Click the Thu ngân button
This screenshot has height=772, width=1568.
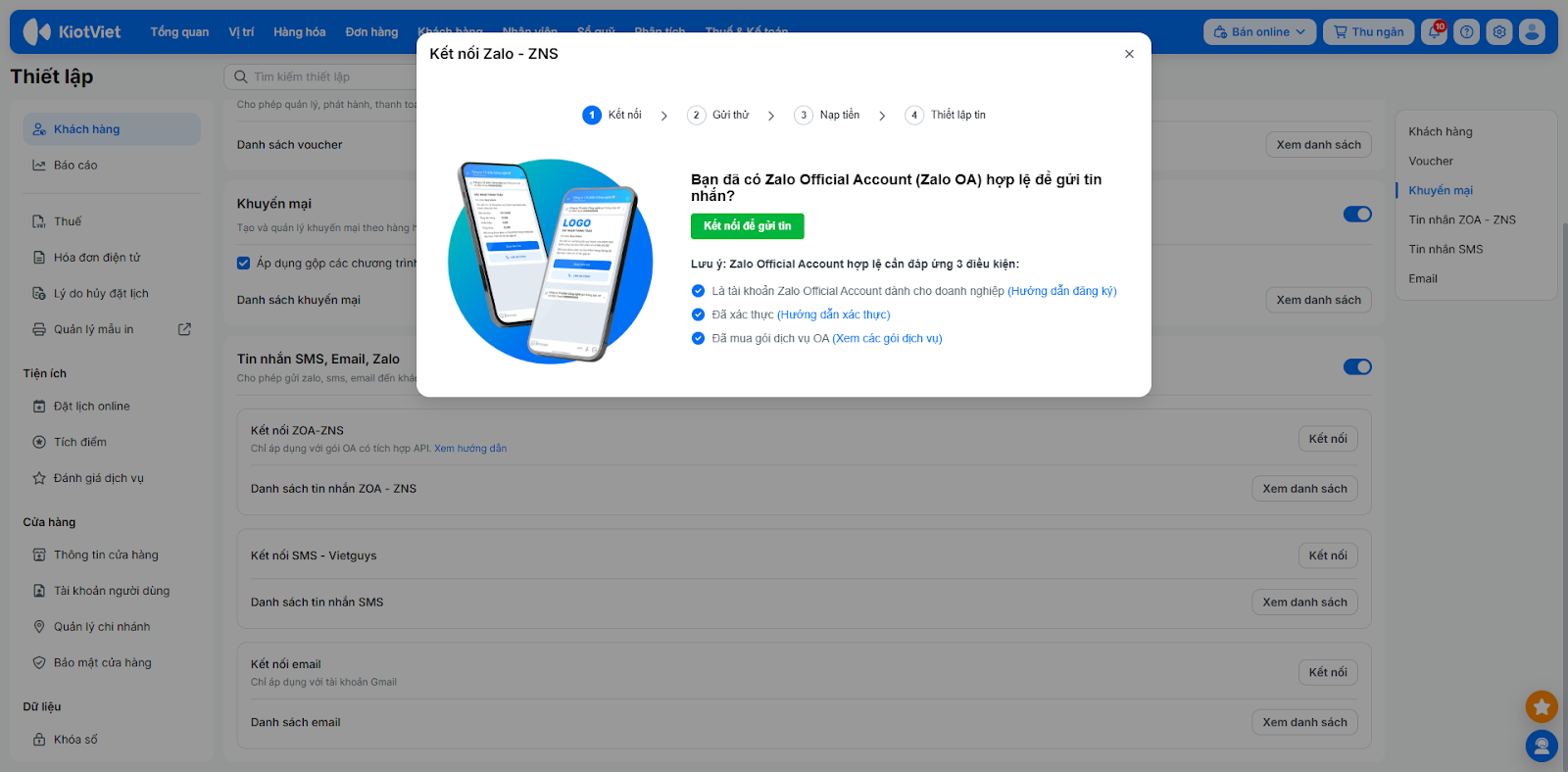(x=1369, y=32)
